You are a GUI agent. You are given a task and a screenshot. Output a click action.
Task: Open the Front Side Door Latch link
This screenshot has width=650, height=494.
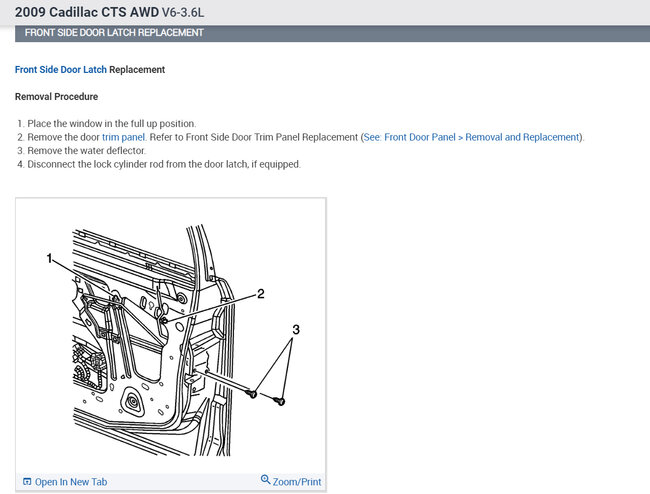coord(61,70)
